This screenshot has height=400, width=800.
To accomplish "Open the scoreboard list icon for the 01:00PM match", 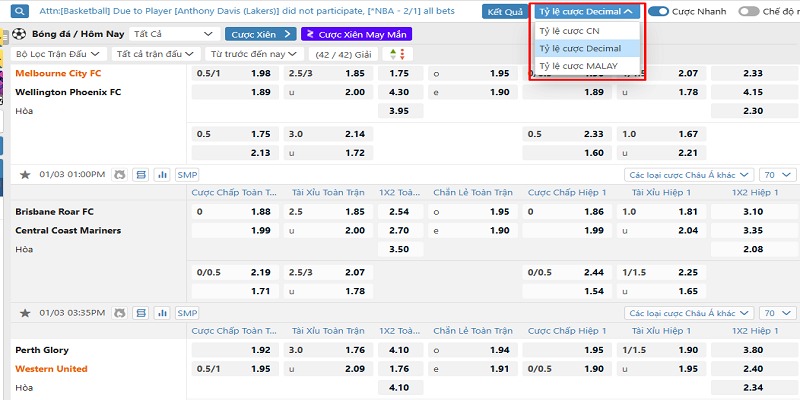I will tap(141, 174).
